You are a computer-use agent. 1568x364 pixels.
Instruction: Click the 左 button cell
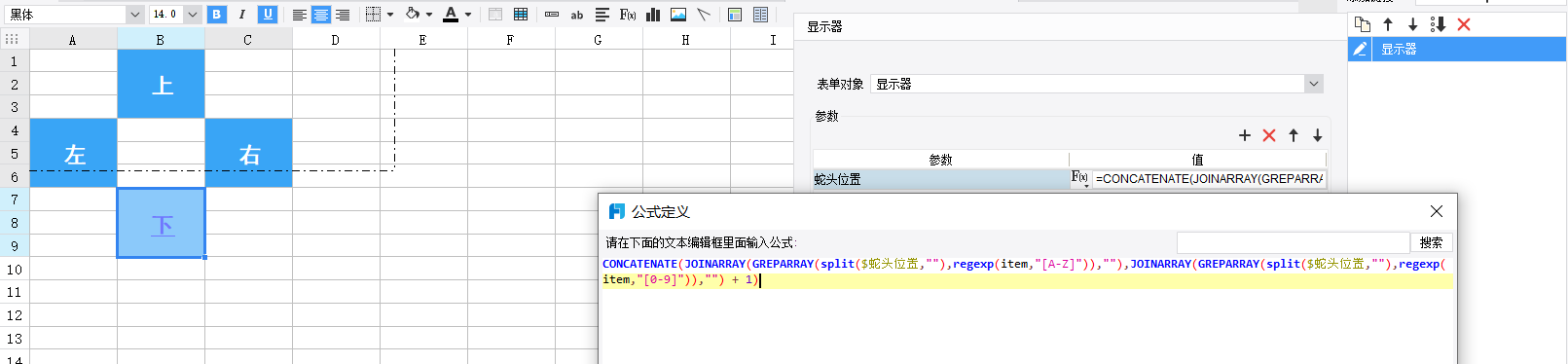(73, 153)
